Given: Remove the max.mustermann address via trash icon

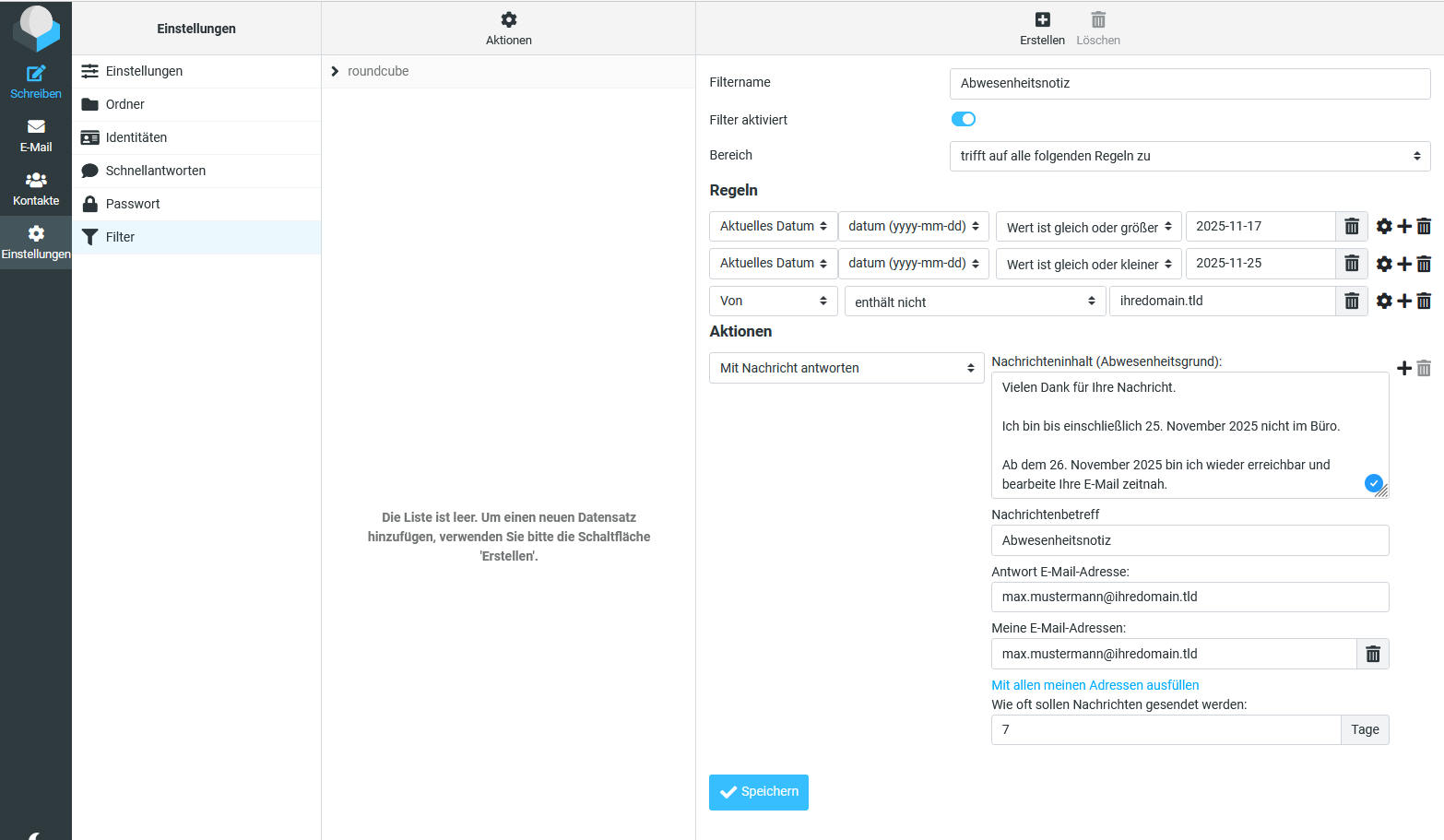Looking at the screenshot, I should point(1373,654).
